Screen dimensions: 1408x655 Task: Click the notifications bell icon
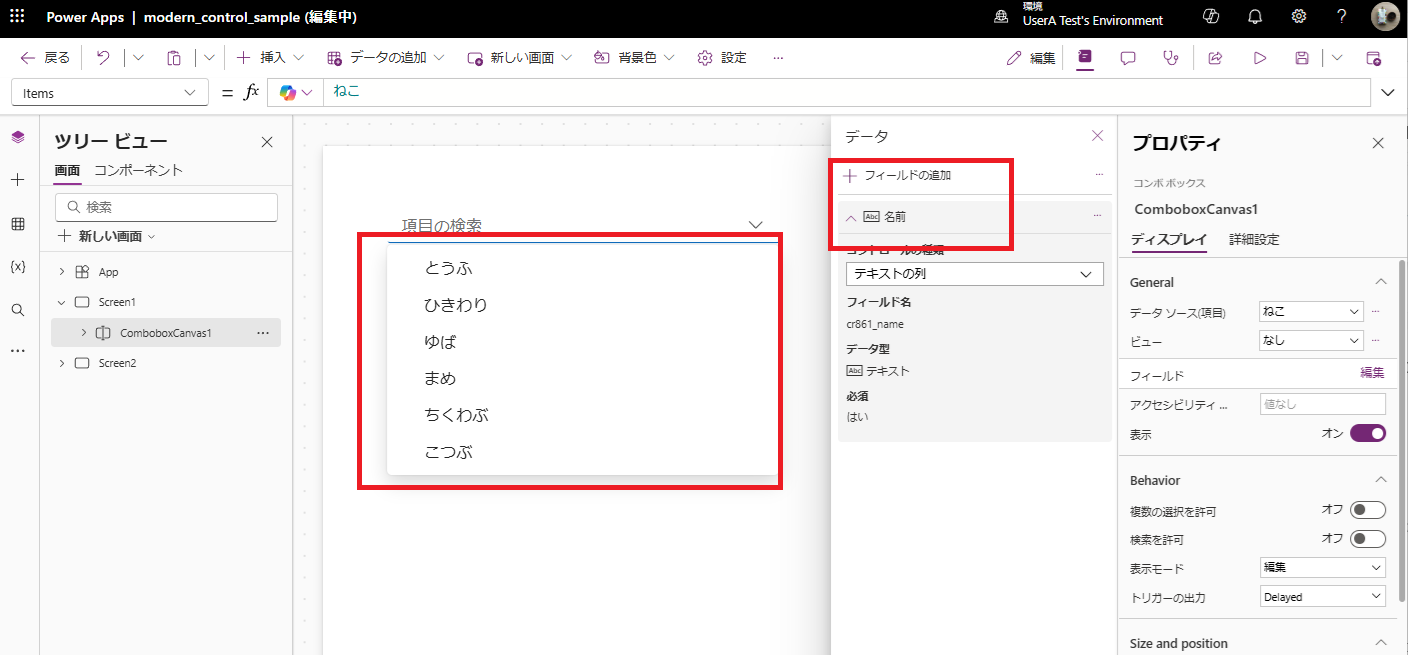click(x=1255, y=17)
